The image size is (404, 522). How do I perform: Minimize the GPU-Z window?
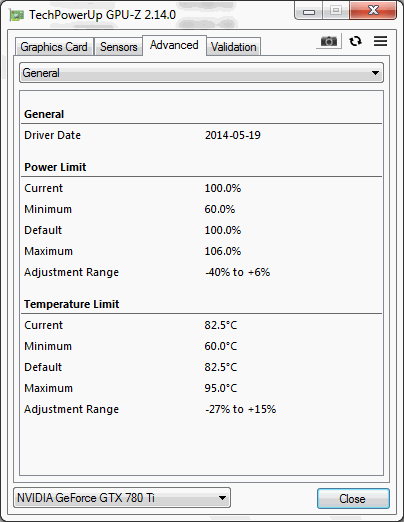[x=309, y=12]
